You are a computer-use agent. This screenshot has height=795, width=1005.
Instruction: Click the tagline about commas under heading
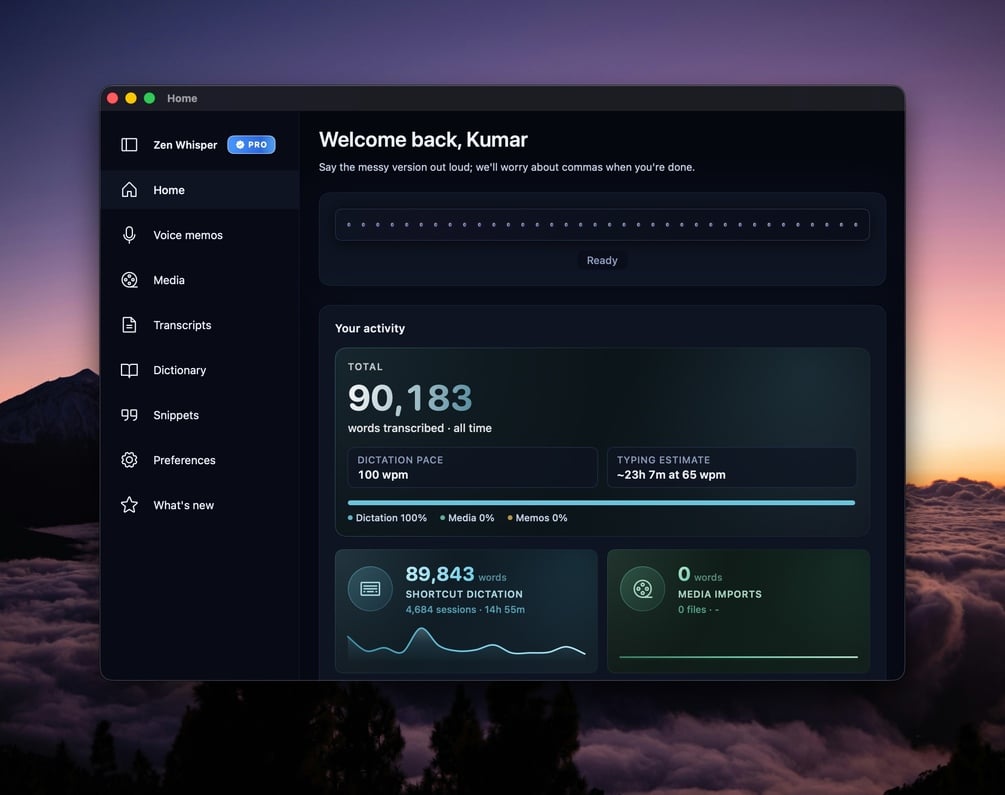[506, 167]
